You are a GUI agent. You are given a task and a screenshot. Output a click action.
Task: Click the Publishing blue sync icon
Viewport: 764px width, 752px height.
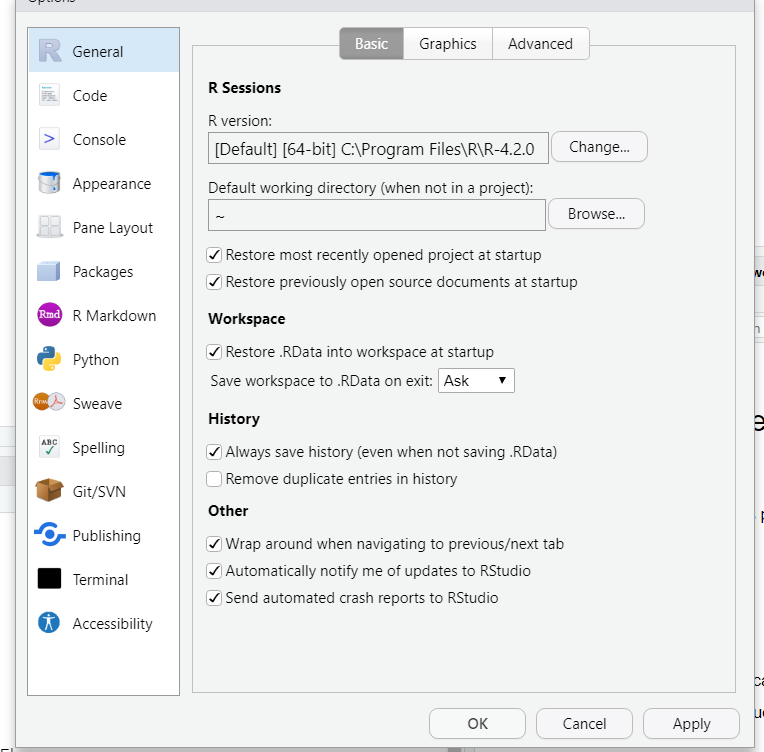tap(50, 535)
